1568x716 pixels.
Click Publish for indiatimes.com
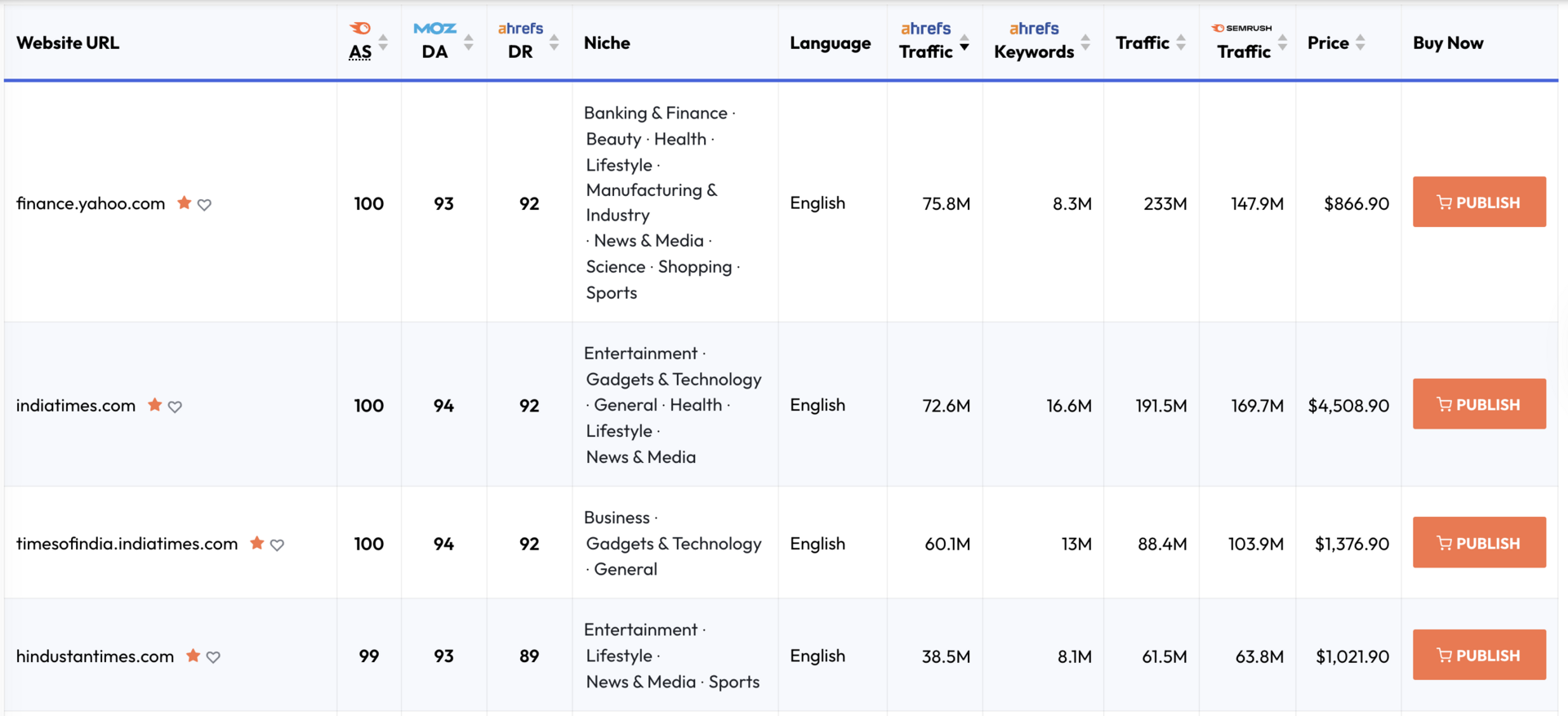pyautogui.click(x=1479, y=404)
